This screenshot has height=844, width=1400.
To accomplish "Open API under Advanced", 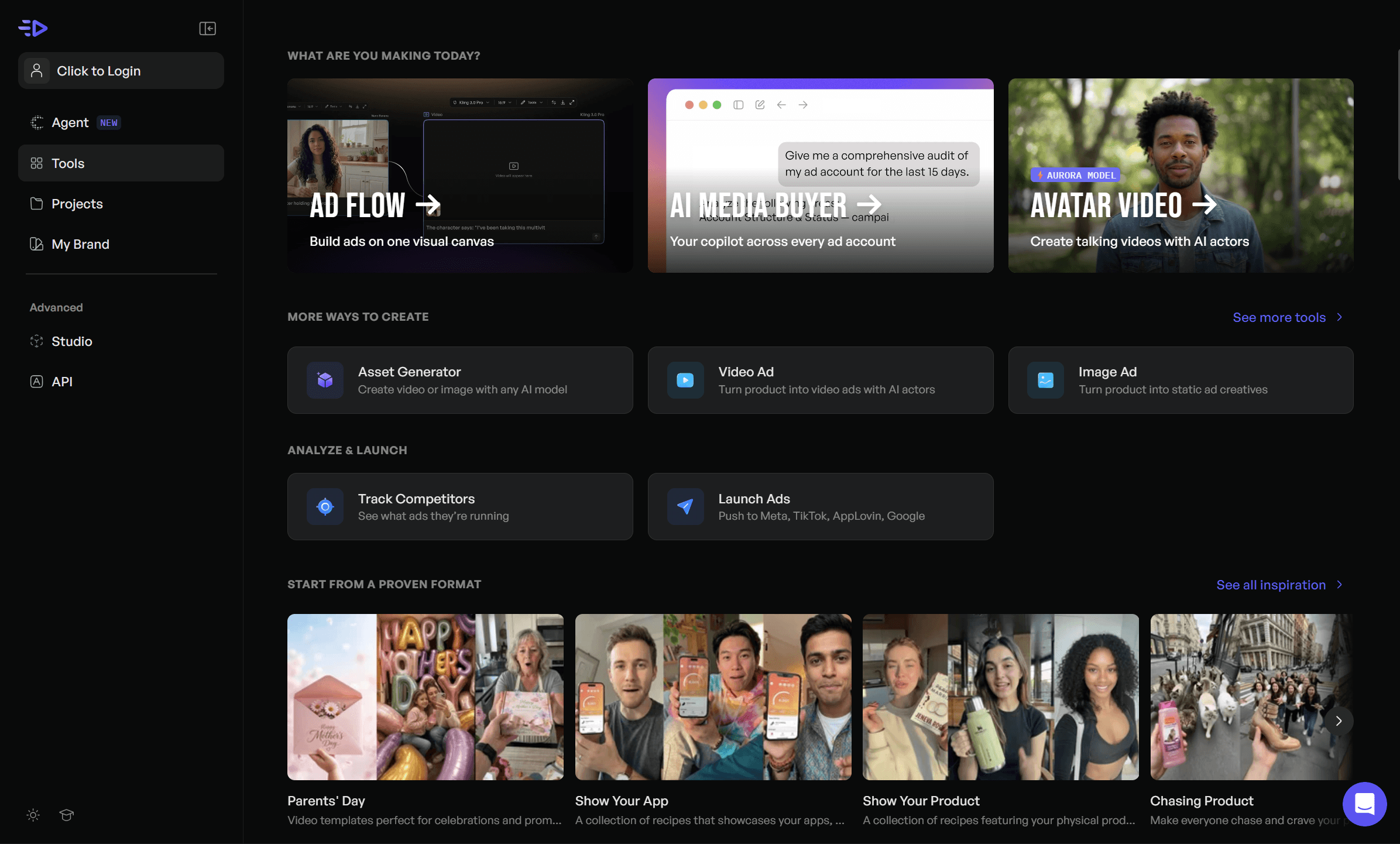I will pos(121,382).
